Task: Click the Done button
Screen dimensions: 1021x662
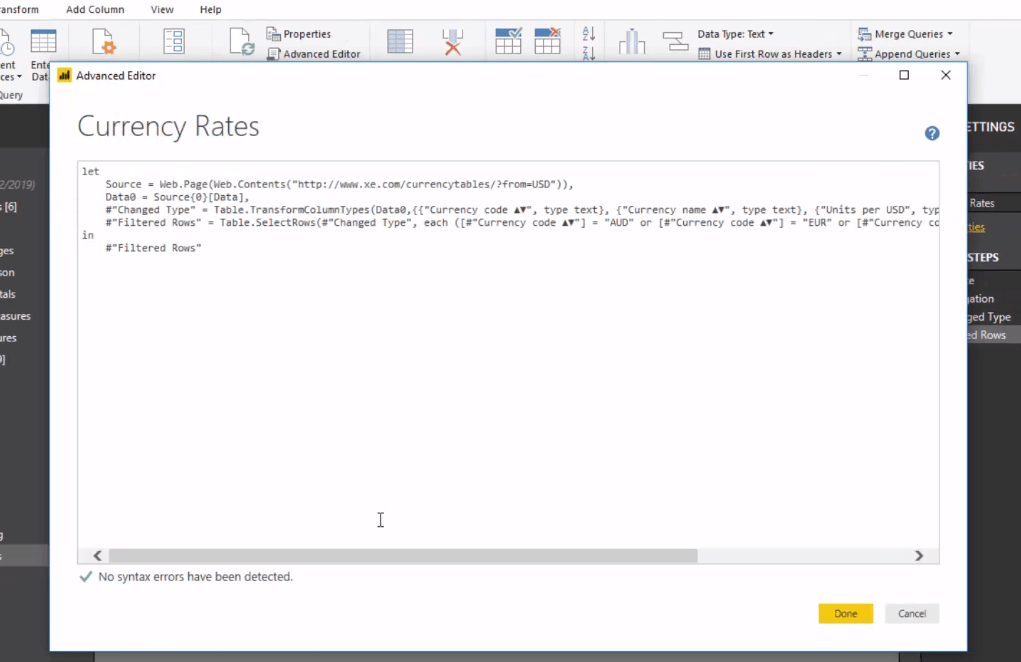Action: click(x=845, y=613)
